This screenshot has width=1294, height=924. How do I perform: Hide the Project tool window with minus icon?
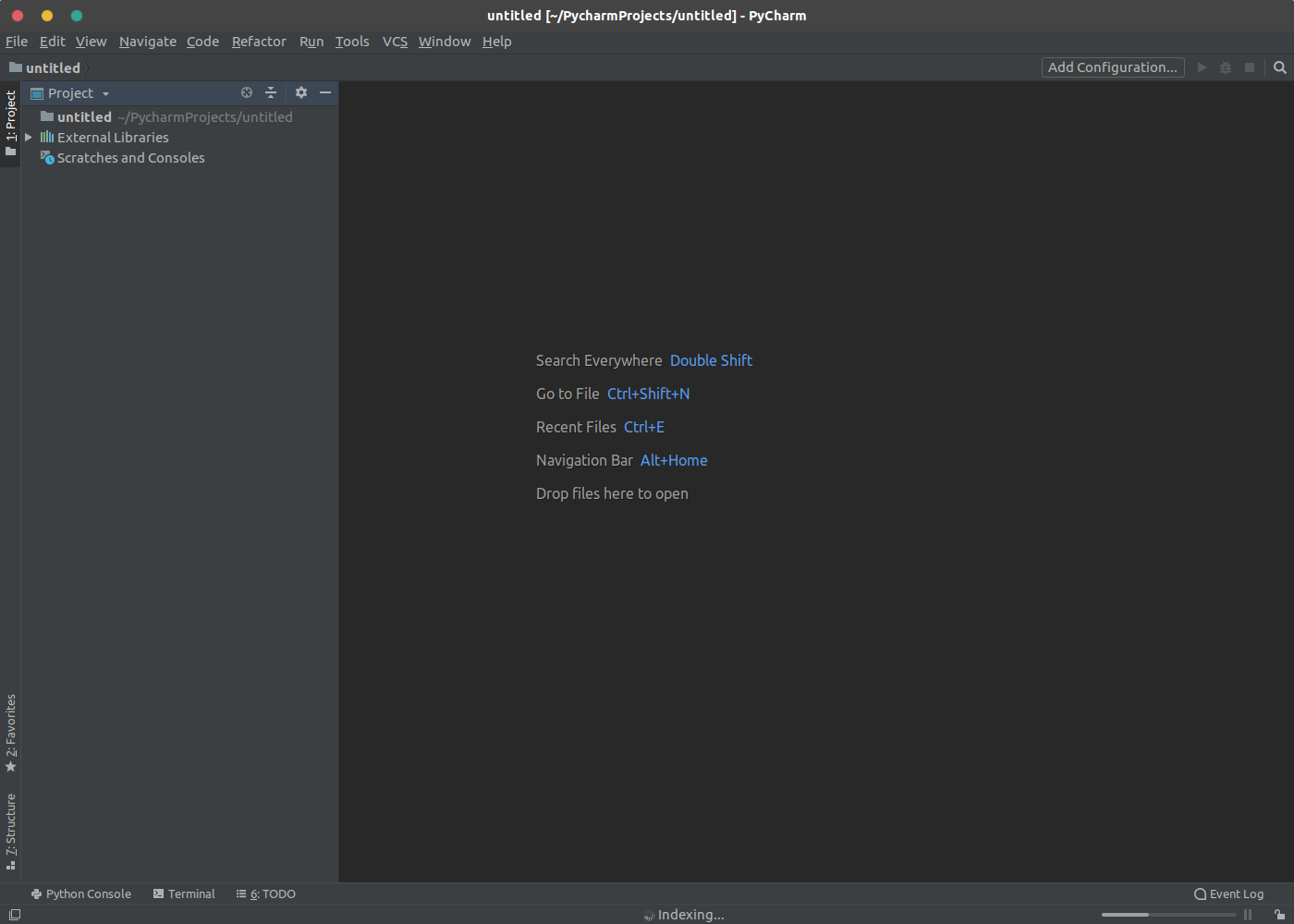click(x=325, y=92)
